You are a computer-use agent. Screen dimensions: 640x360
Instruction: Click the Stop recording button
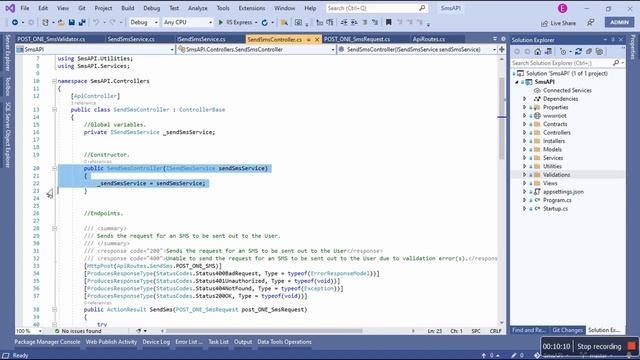click(606, 347)
